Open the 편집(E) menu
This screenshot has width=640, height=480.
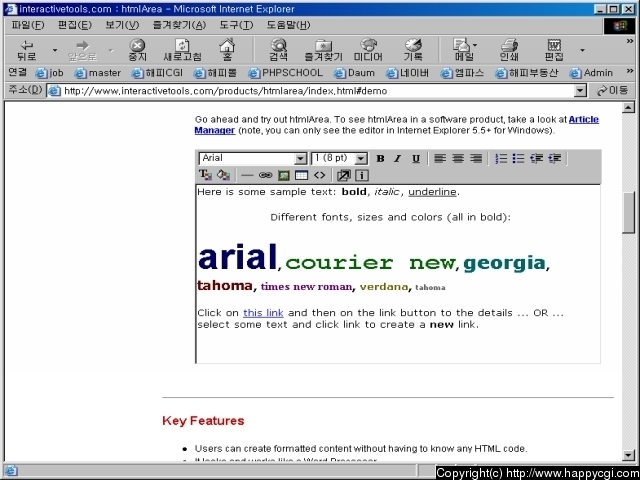coord(75,25)
